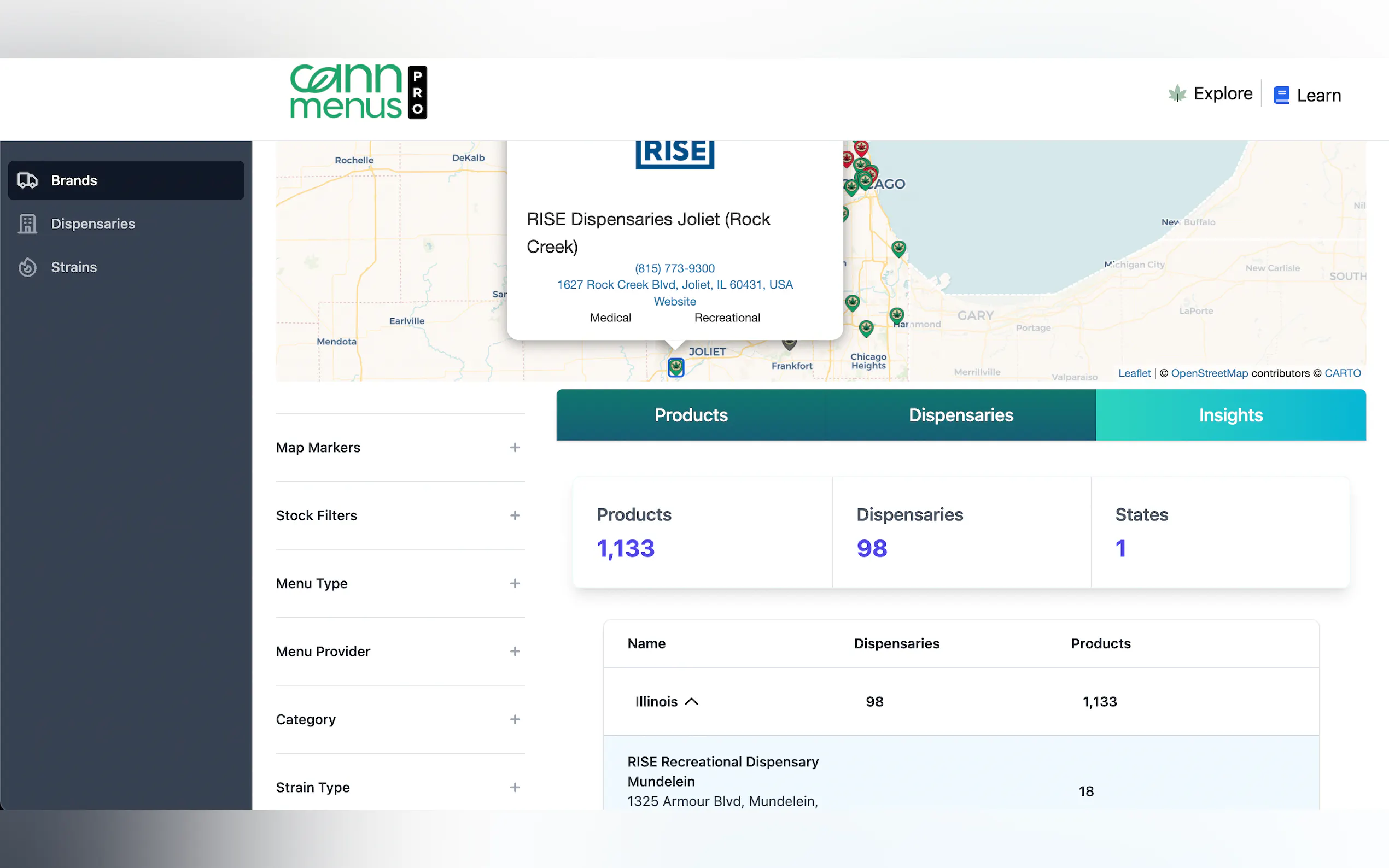The height and width of the screenshot is (868, 1389).
Task: Select the highlighted Joliet dispensary map marker
Action: click(x=676, y=367)
